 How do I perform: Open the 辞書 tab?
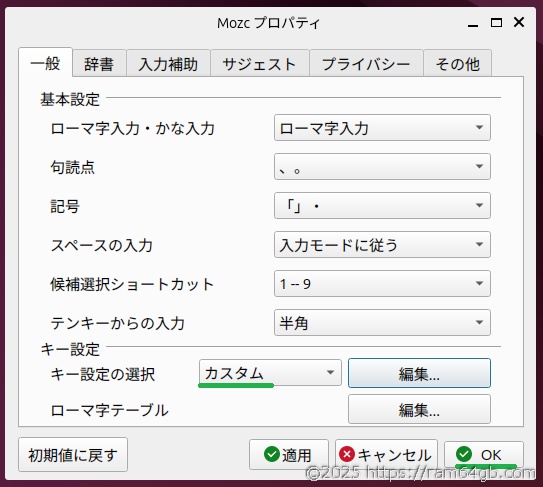click(x=99, y=64)
